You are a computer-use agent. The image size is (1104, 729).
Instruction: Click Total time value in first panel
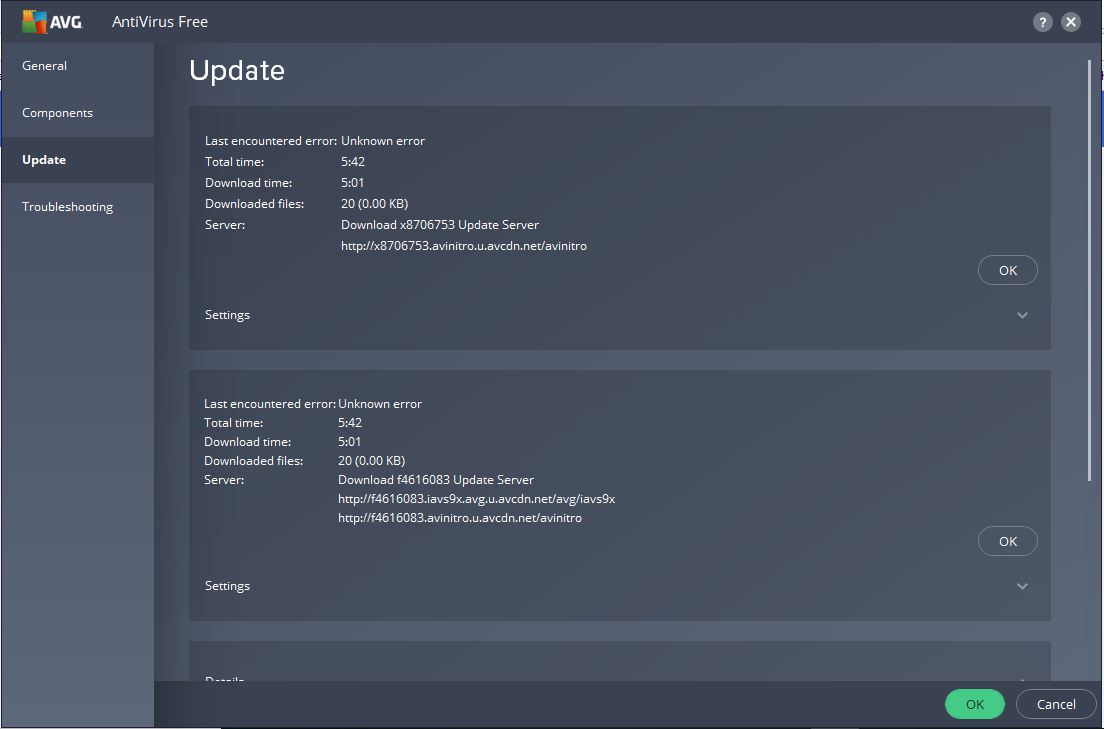click(x=353, y=161)
